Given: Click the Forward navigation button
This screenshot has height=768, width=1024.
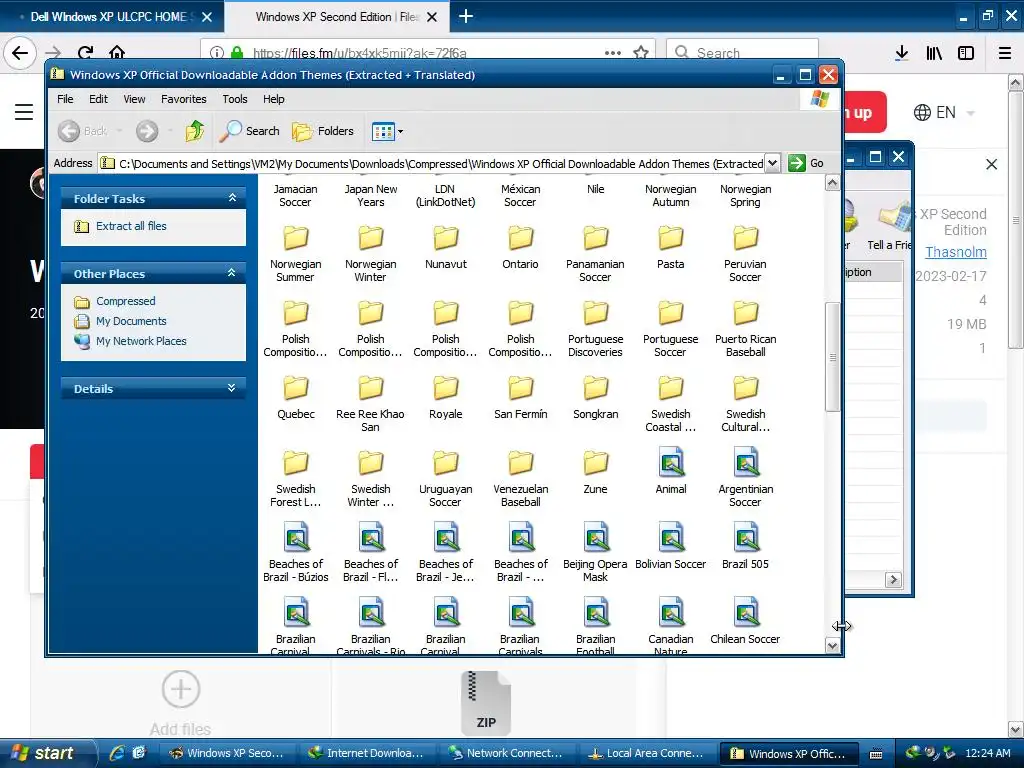Looking at the screenshot, I should 147,131.
